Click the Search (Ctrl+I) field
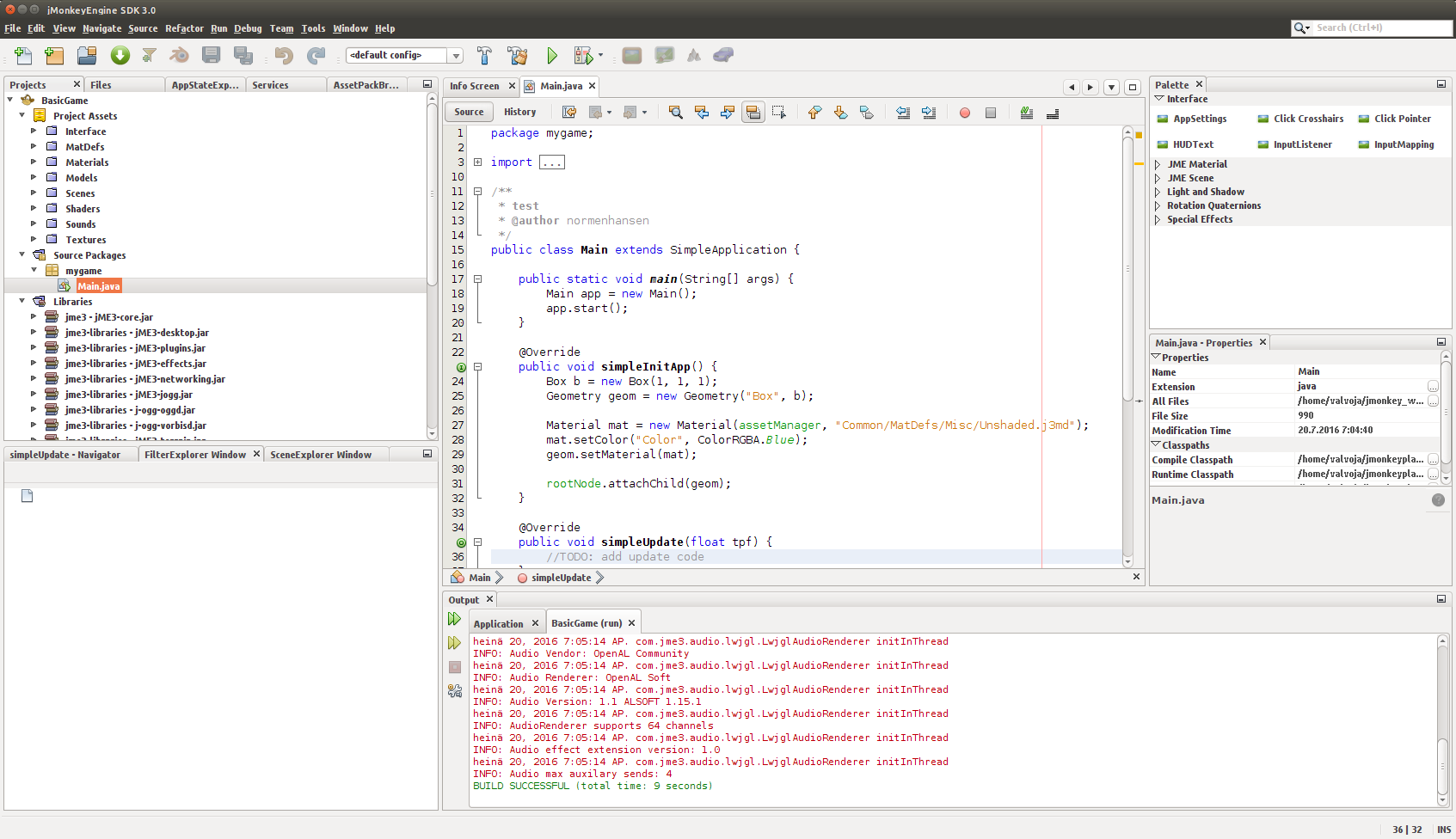The image size is (1456, 839). point(1381,28)
